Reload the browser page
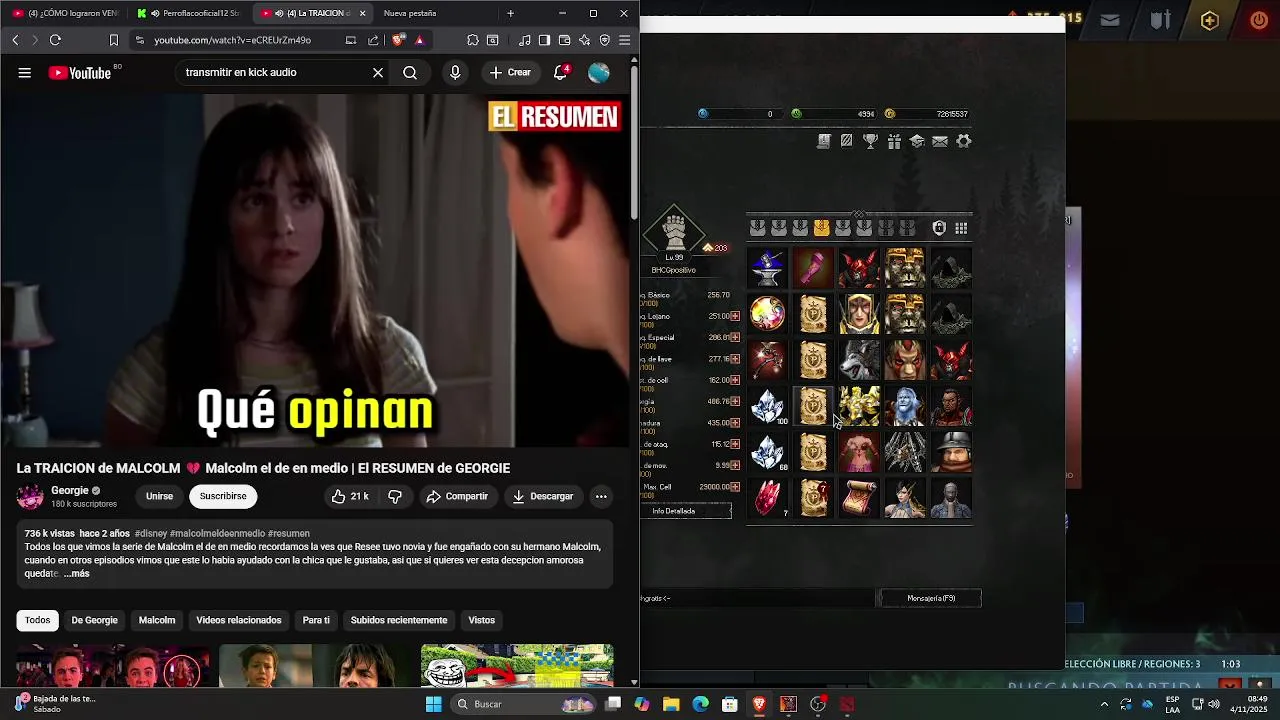This screenshot has width=1280, height=720. (x=55, y=40)
